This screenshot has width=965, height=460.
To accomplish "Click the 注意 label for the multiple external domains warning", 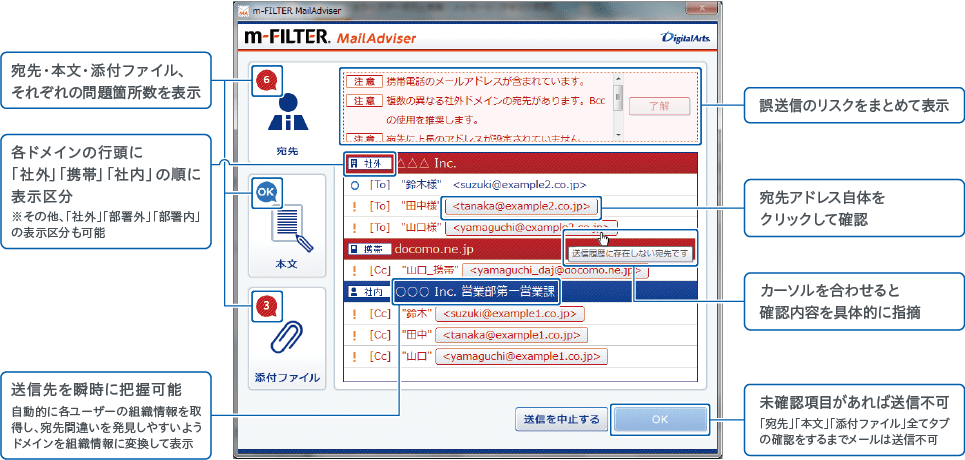I will (364, 100).
